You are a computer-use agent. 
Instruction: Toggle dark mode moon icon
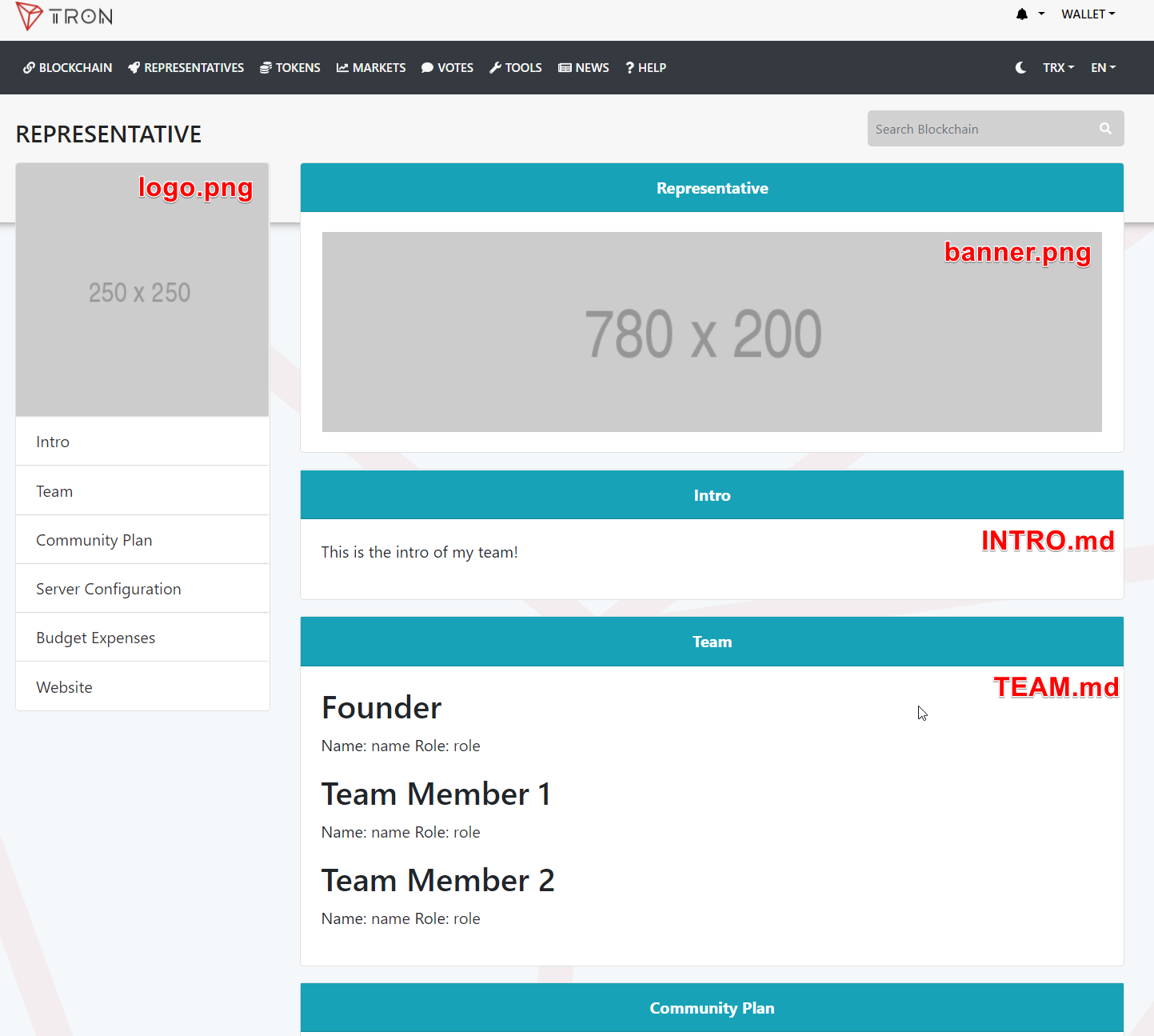point(1020,67)
